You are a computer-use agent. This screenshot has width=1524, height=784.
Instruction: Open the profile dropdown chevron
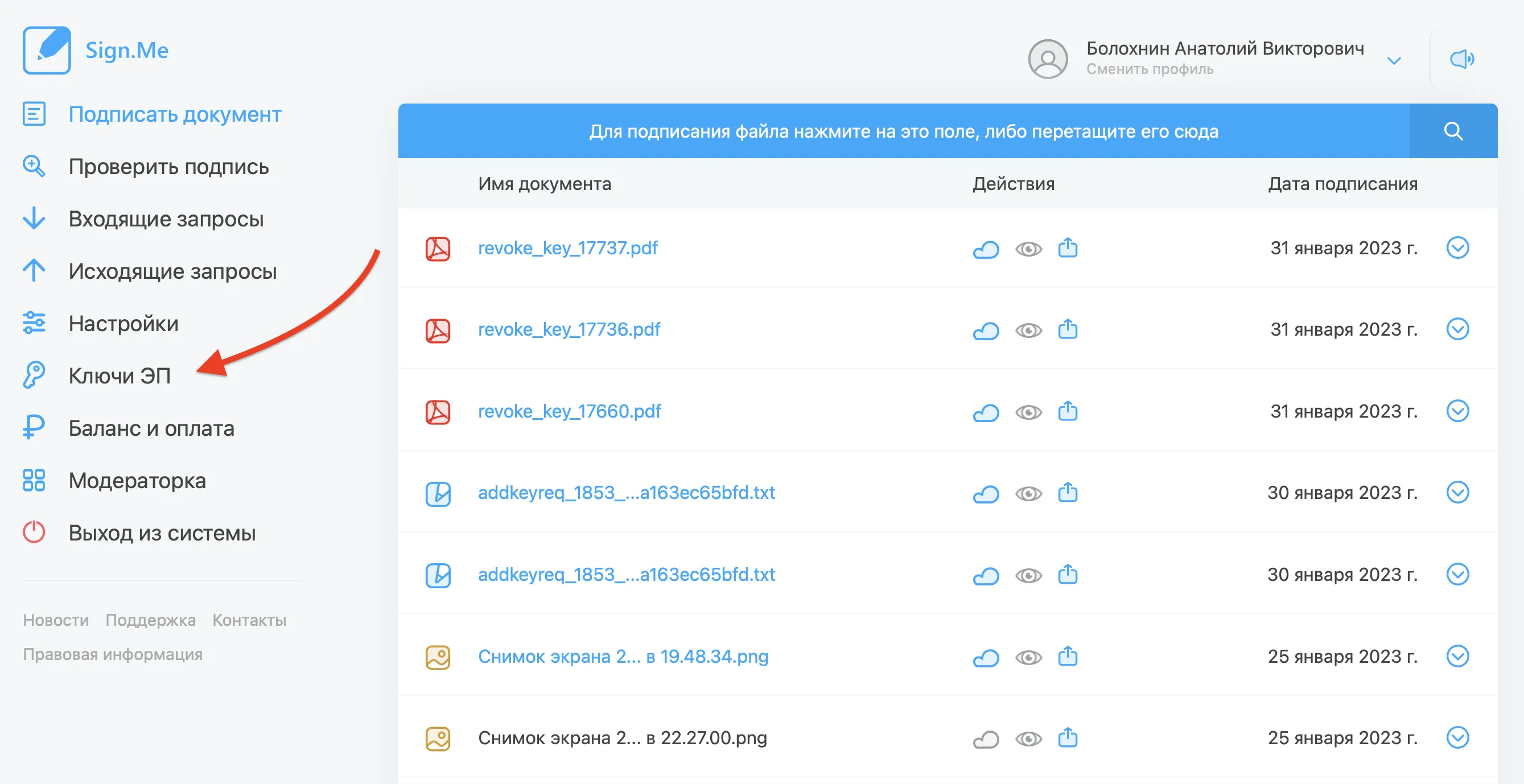(1394, 60)
